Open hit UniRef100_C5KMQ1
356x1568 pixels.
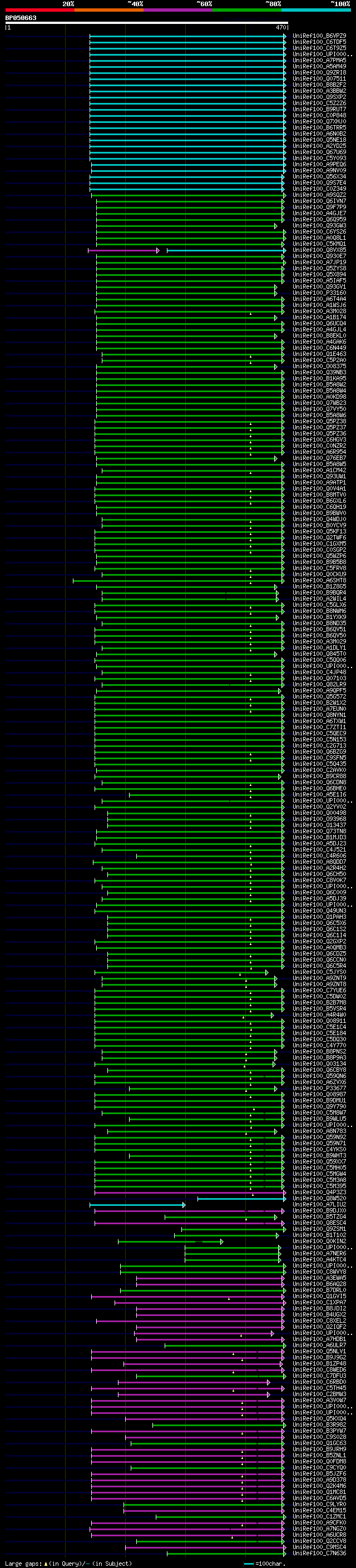pos(319,244)
